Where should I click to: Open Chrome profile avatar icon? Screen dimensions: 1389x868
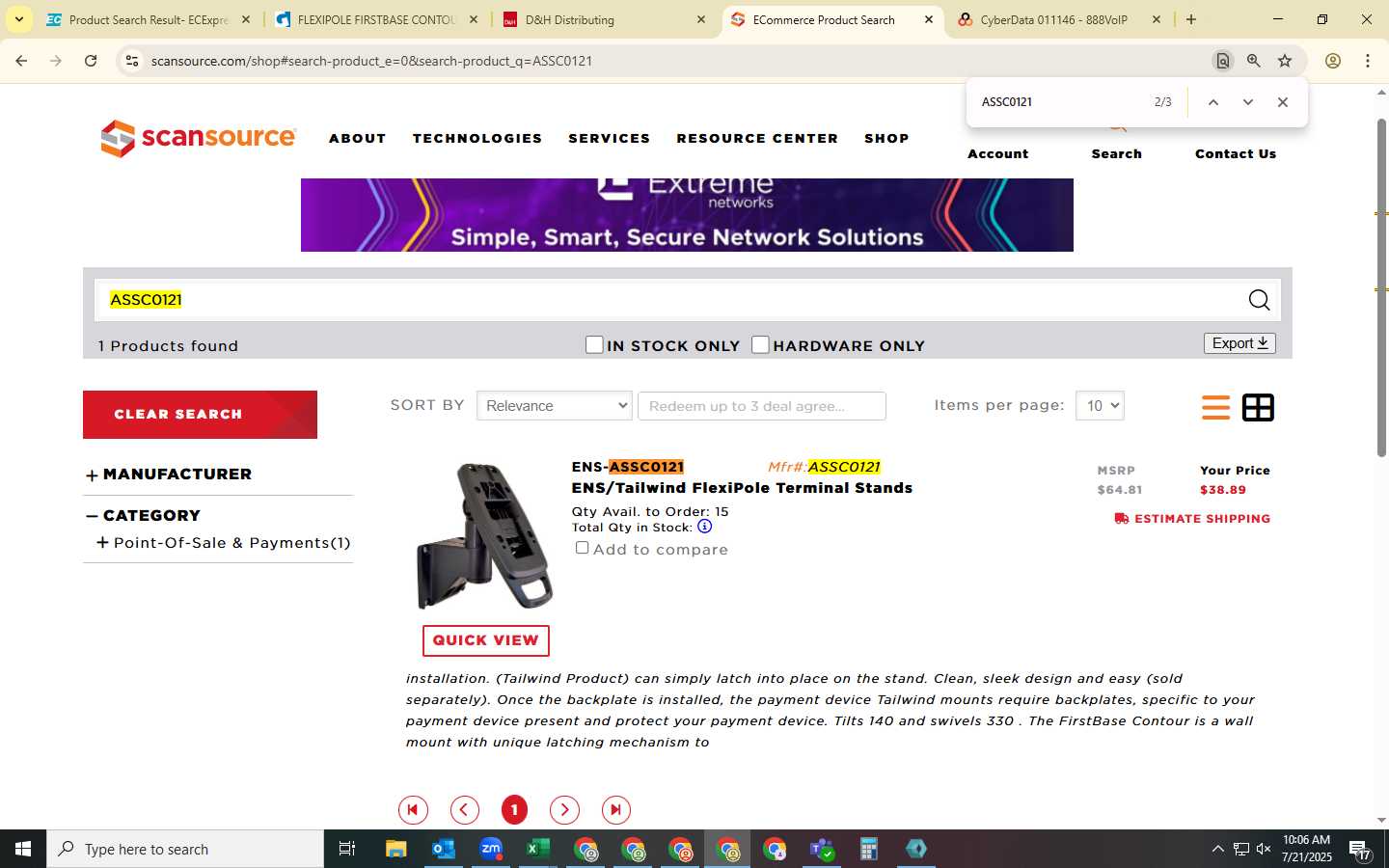click(1333, 61)
